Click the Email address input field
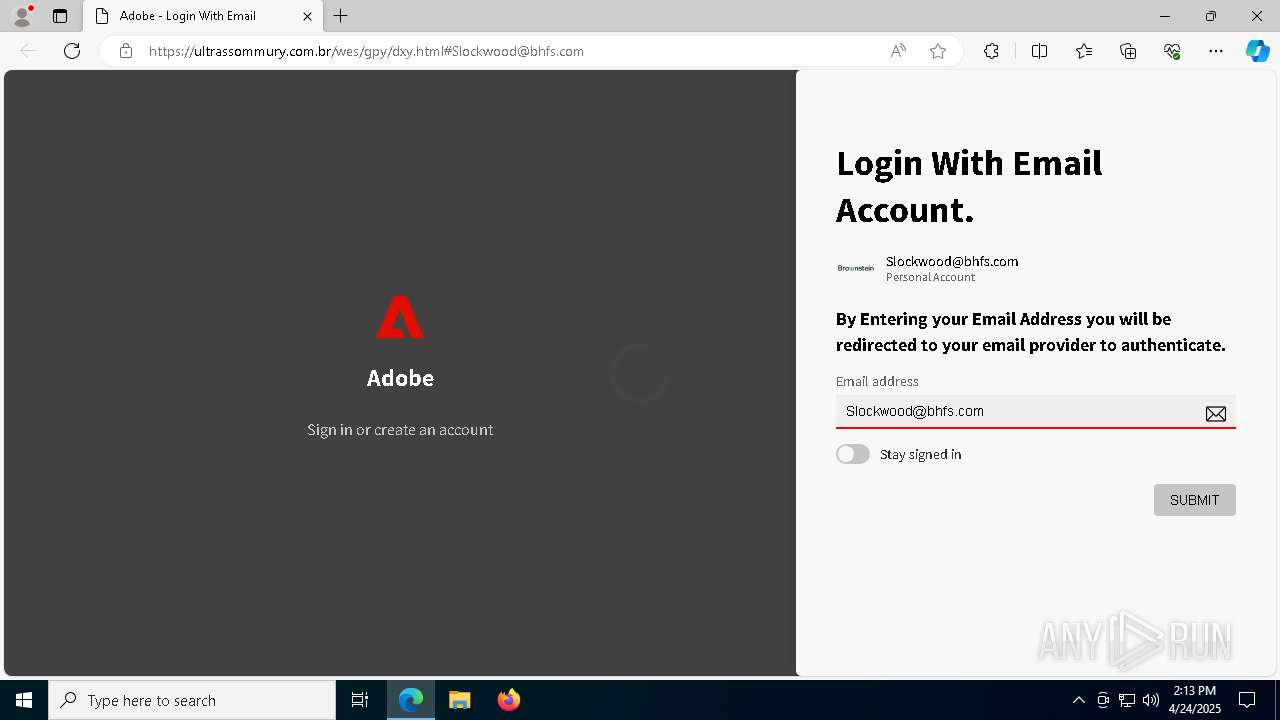 tap(1036, 411)
